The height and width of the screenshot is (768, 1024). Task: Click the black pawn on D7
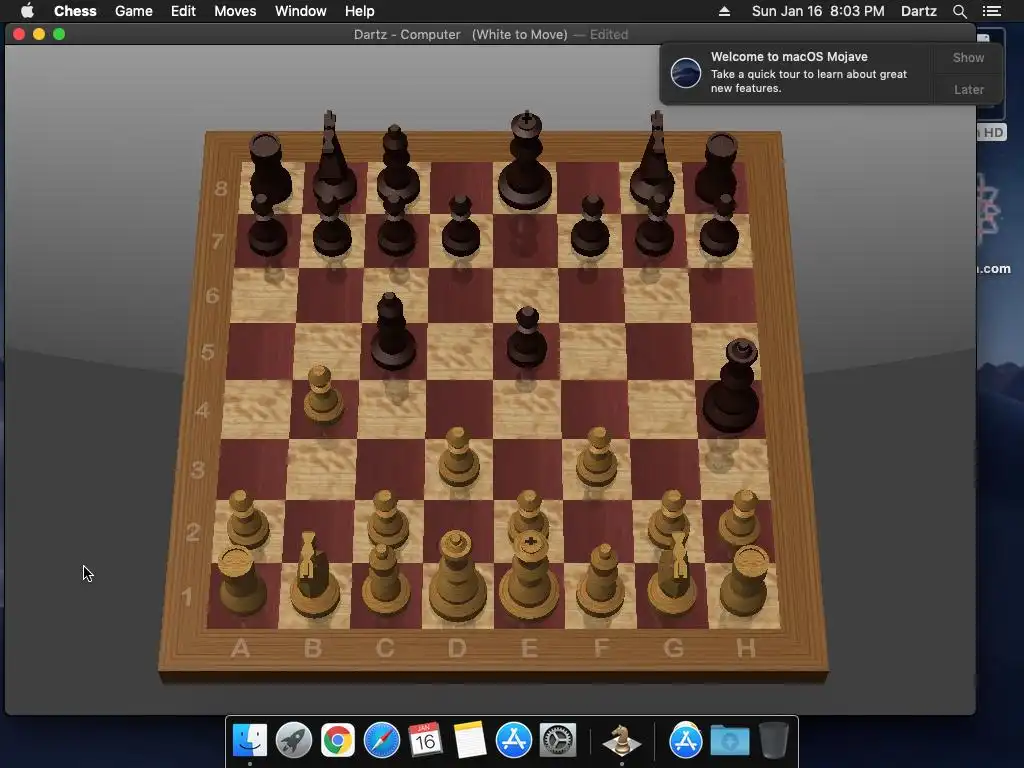click(461, 227)
